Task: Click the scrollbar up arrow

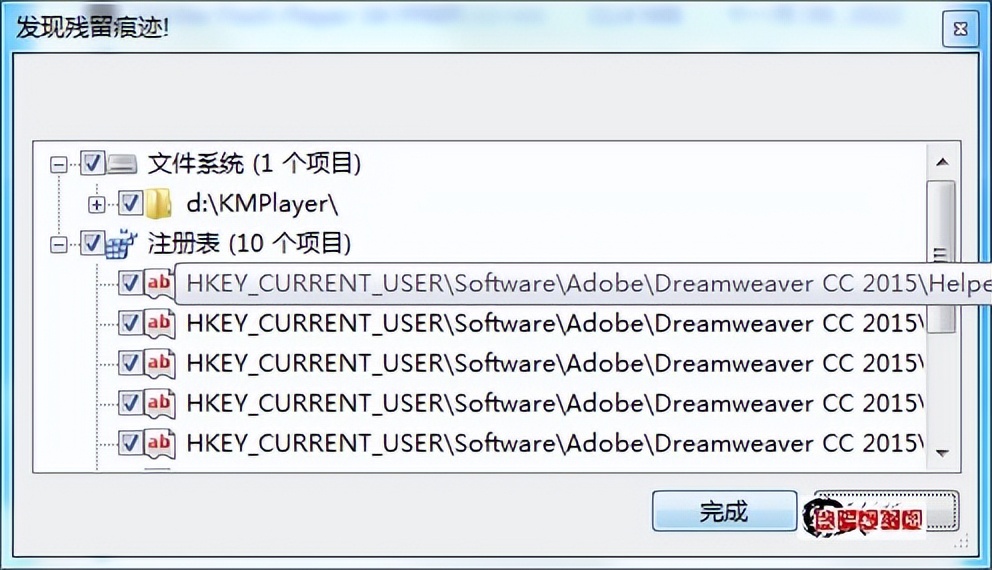Action: [942, 162]
